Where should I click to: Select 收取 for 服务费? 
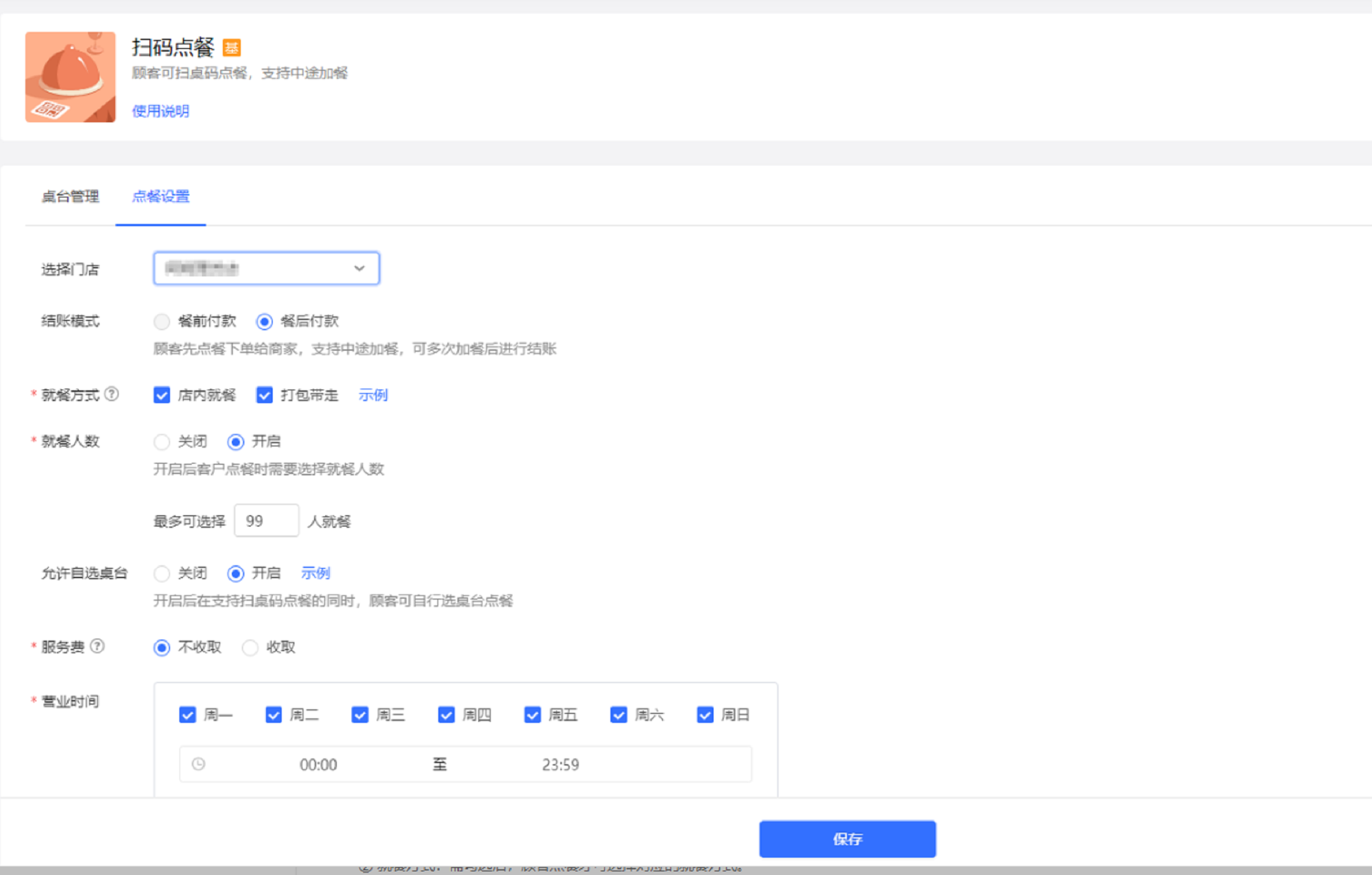tap(250, 648)
